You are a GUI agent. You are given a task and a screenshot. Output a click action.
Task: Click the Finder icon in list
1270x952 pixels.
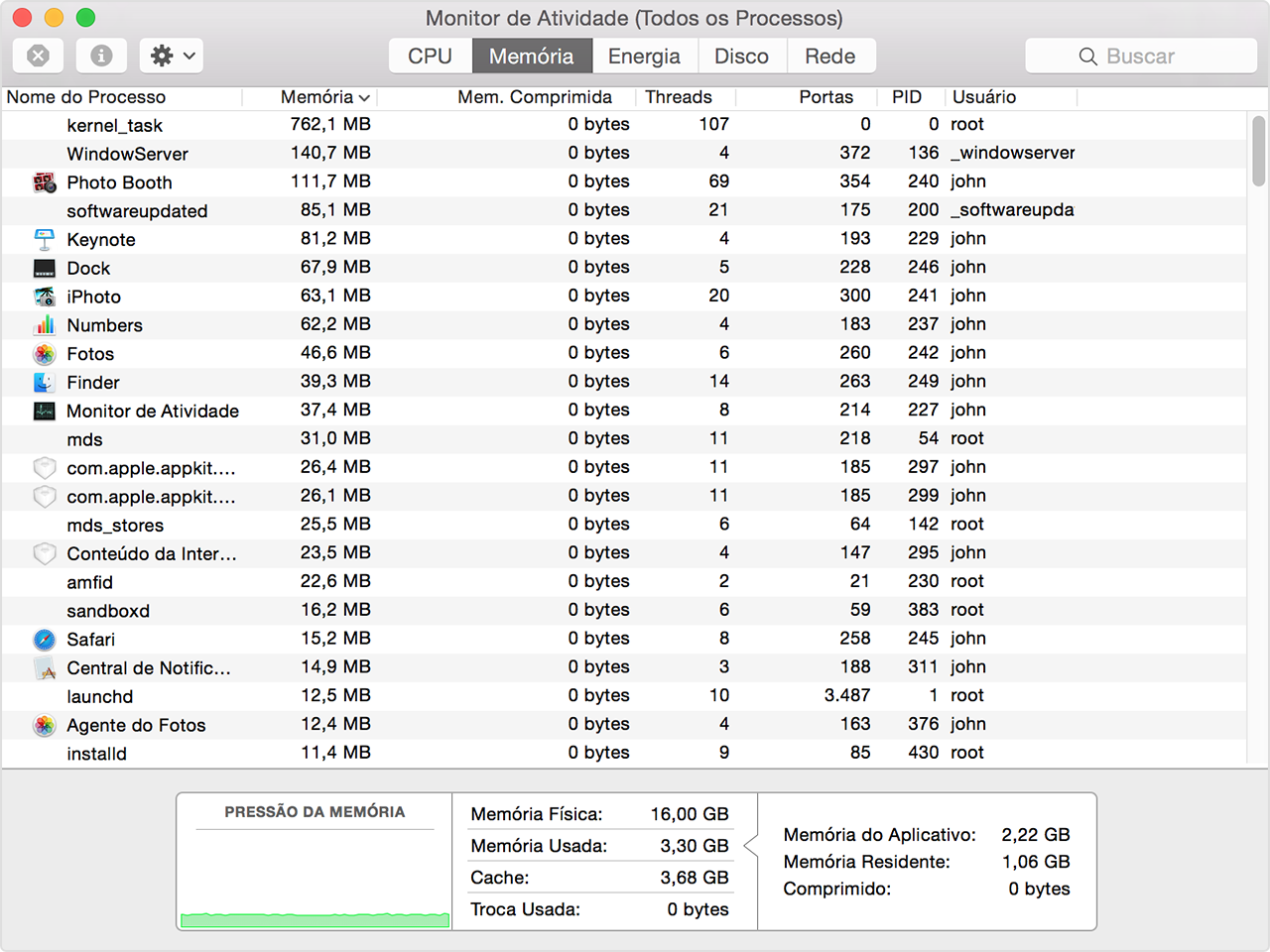[45, 383]
